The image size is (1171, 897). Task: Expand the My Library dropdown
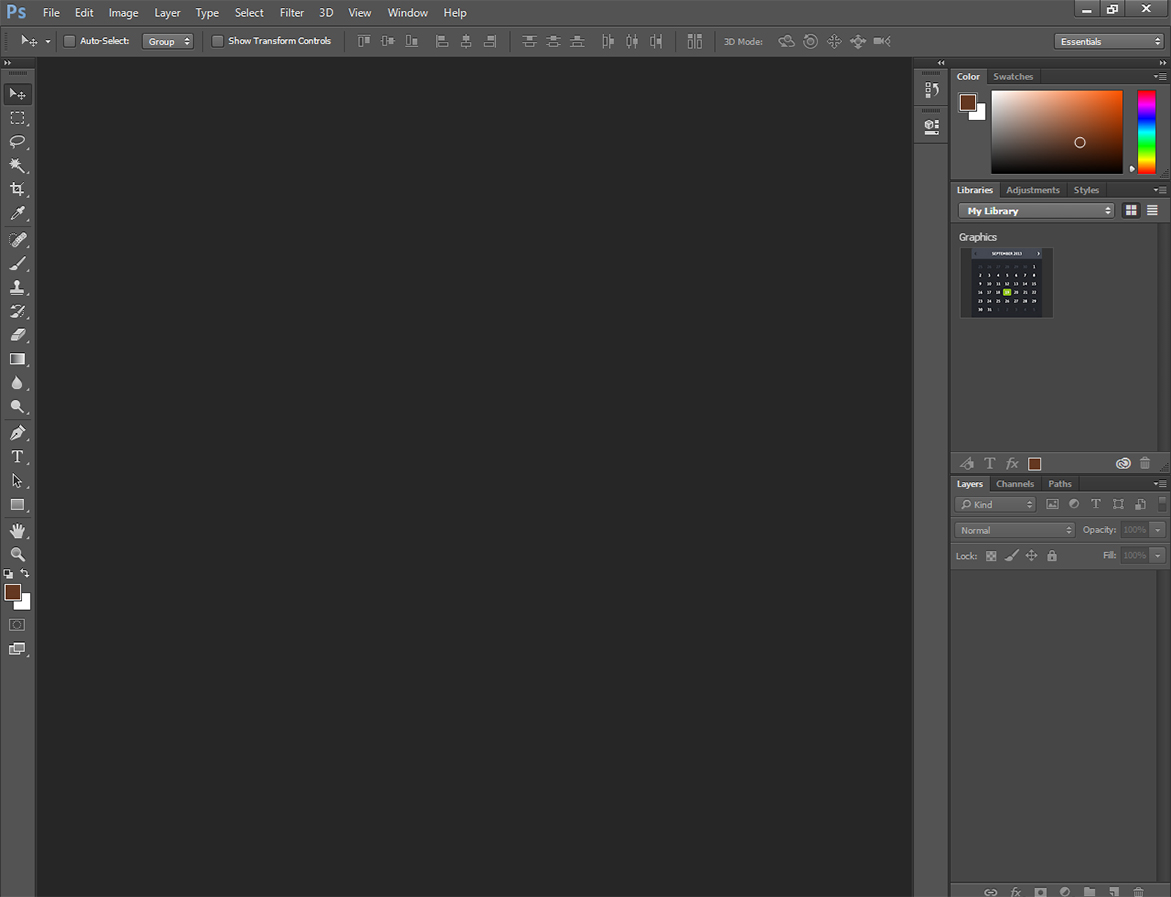pos(1036,211)
